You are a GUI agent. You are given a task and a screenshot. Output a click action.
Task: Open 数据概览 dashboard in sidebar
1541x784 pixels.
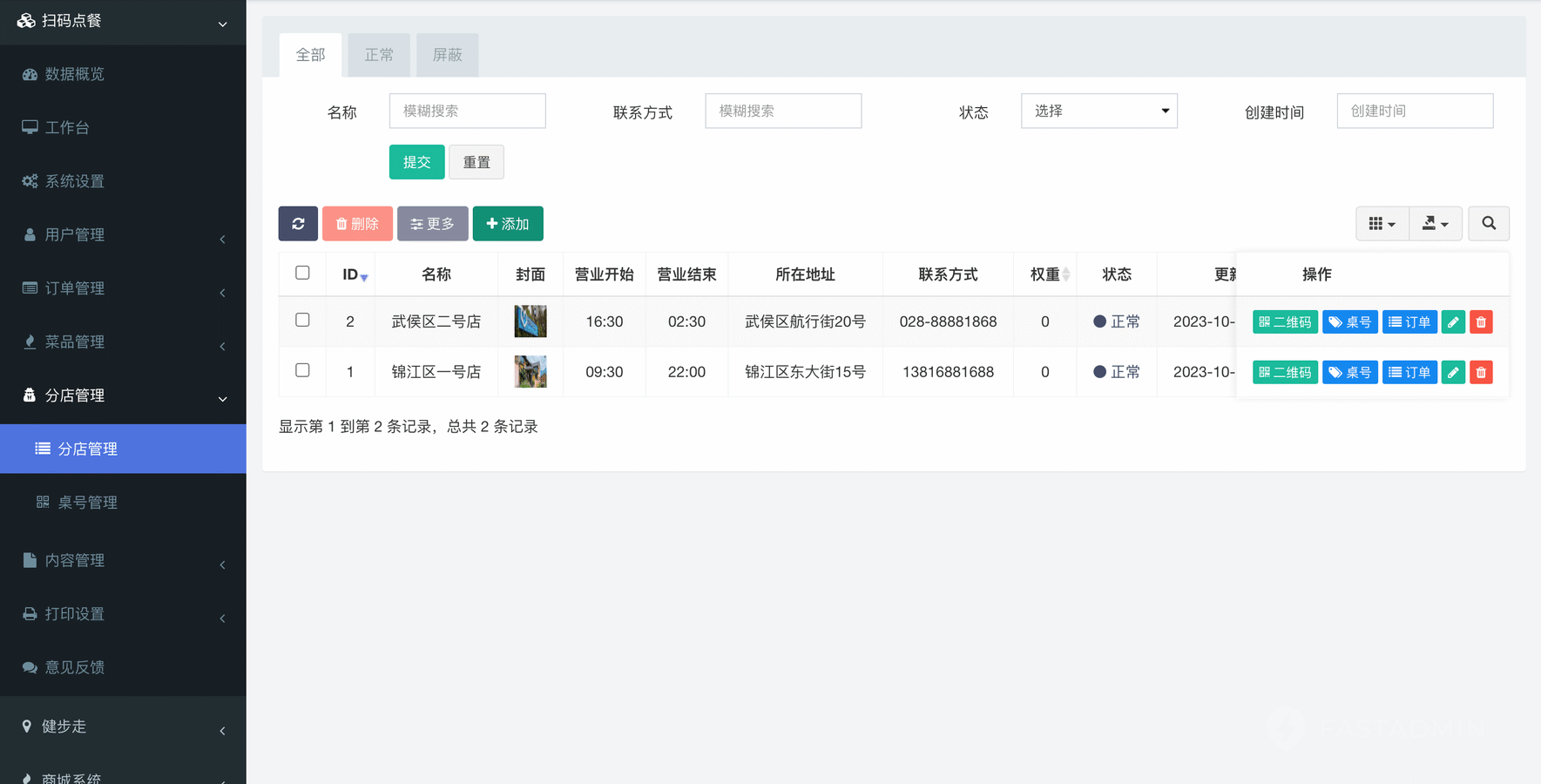pos(75,74)
